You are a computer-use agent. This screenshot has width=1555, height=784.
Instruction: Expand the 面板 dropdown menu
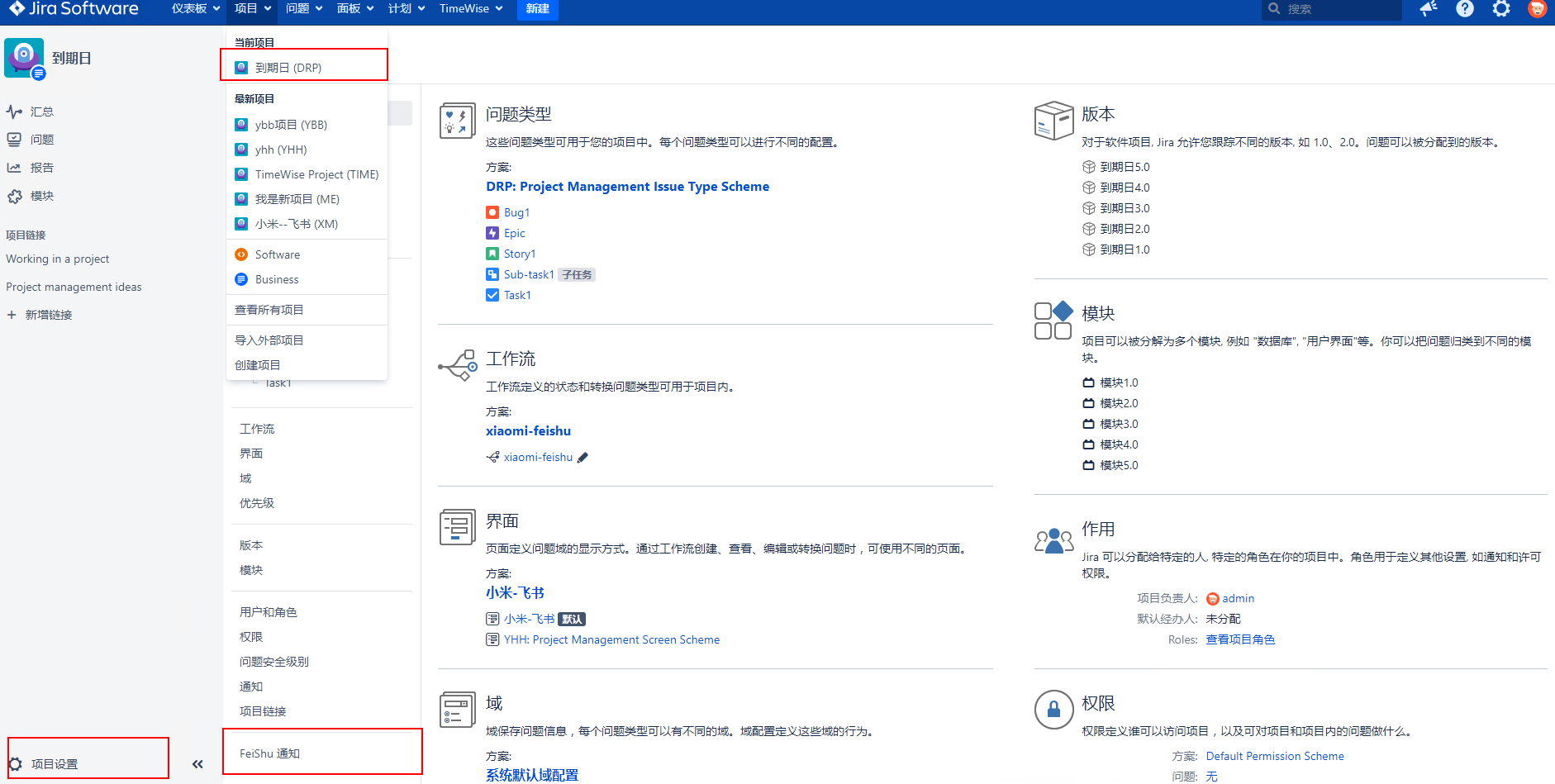point(355,9)
